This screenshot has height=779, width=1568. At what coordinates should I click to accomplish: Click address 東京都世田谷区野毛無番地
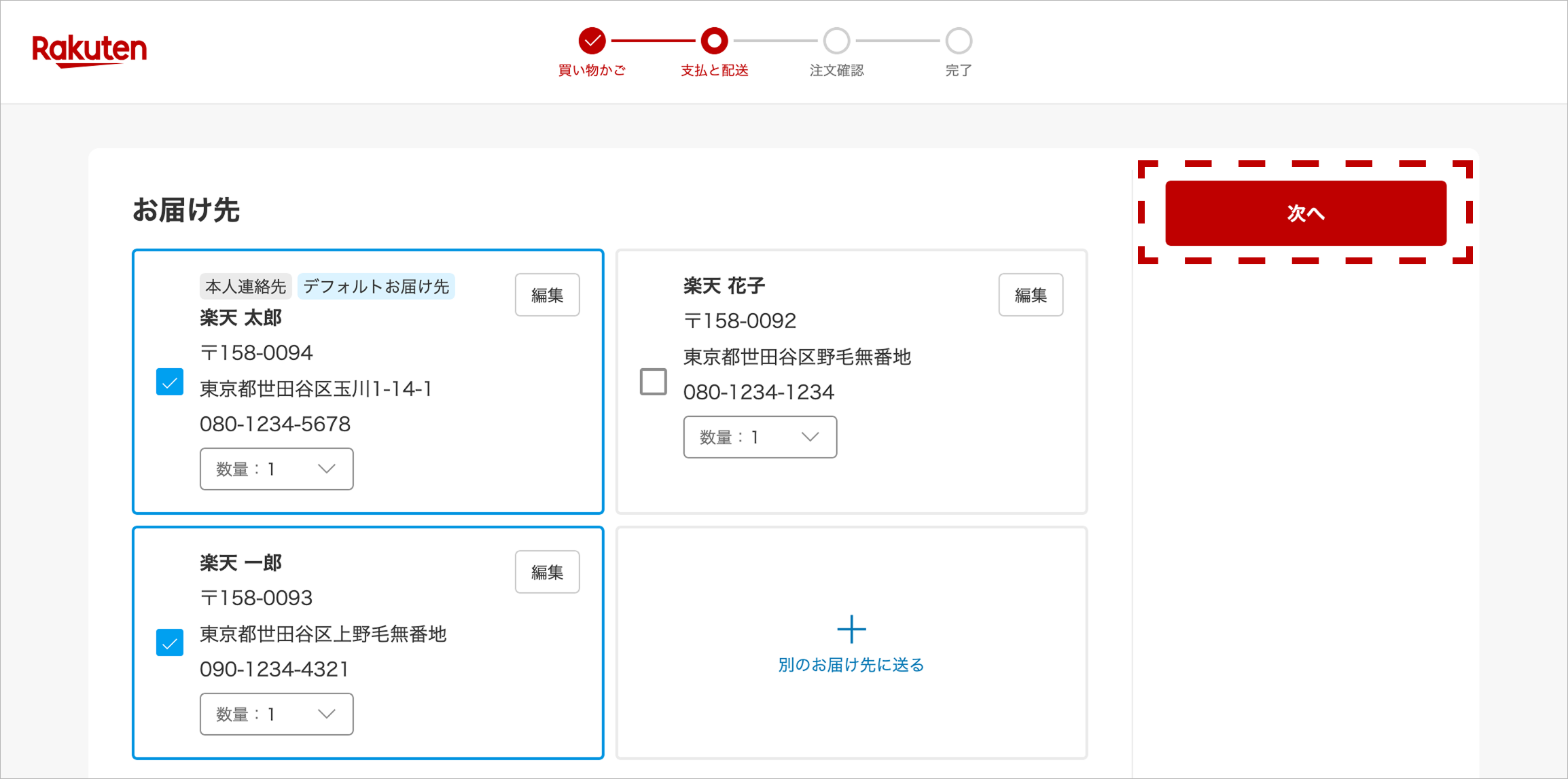point(797,357)
